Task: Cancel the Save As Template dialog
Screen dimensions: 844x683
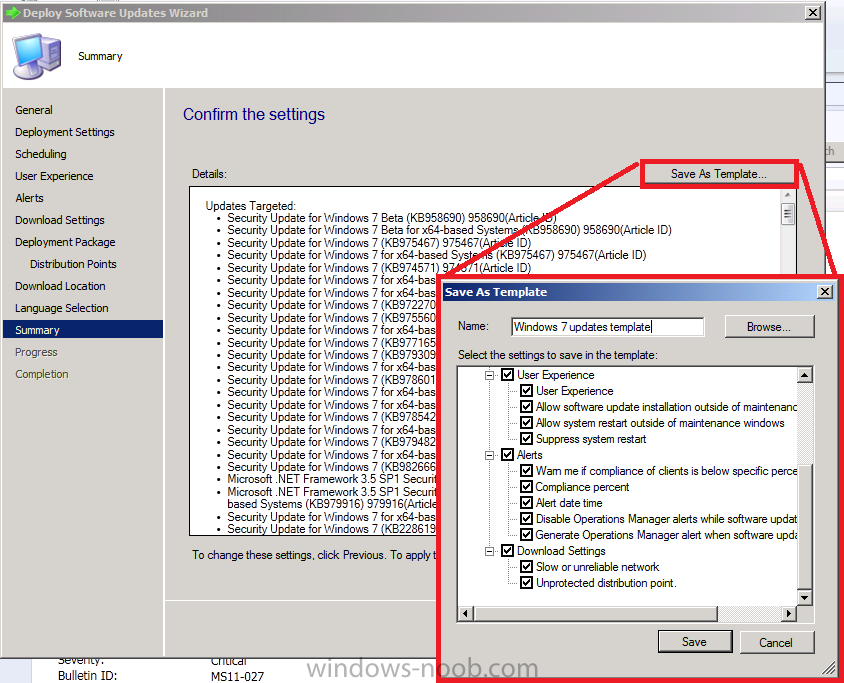Action: pyautogui.click(x=776, y=642)
